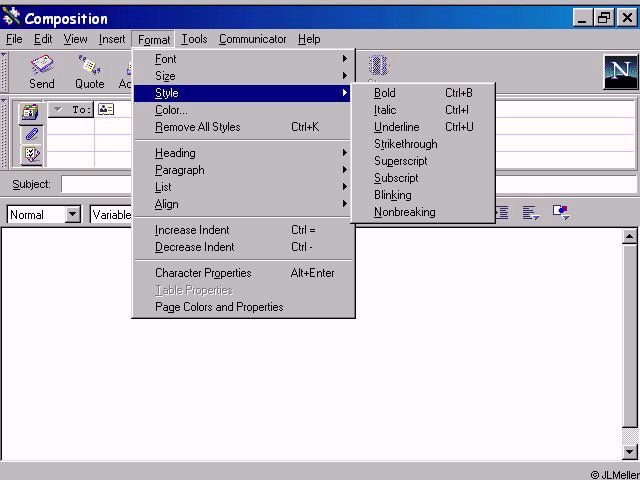Choose Underline from the Style submenu

(x=423, y=127)
